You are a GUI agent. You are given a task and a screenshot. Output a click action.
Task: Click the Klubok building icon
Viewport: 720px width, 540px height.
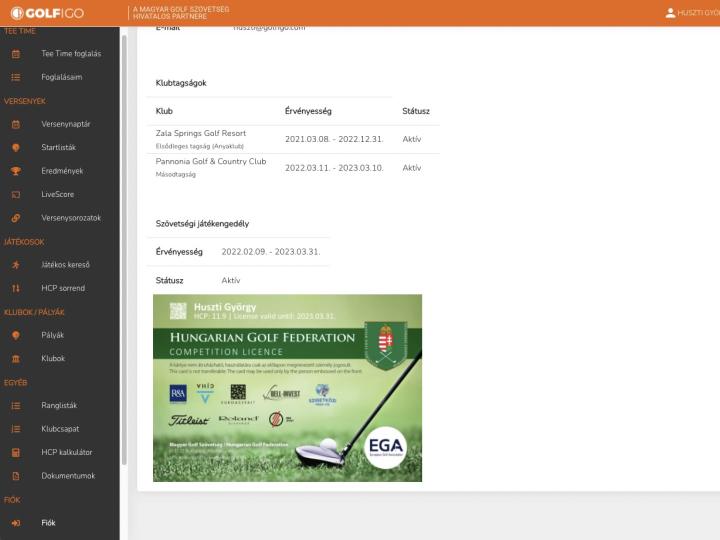(x=16, y=359)
